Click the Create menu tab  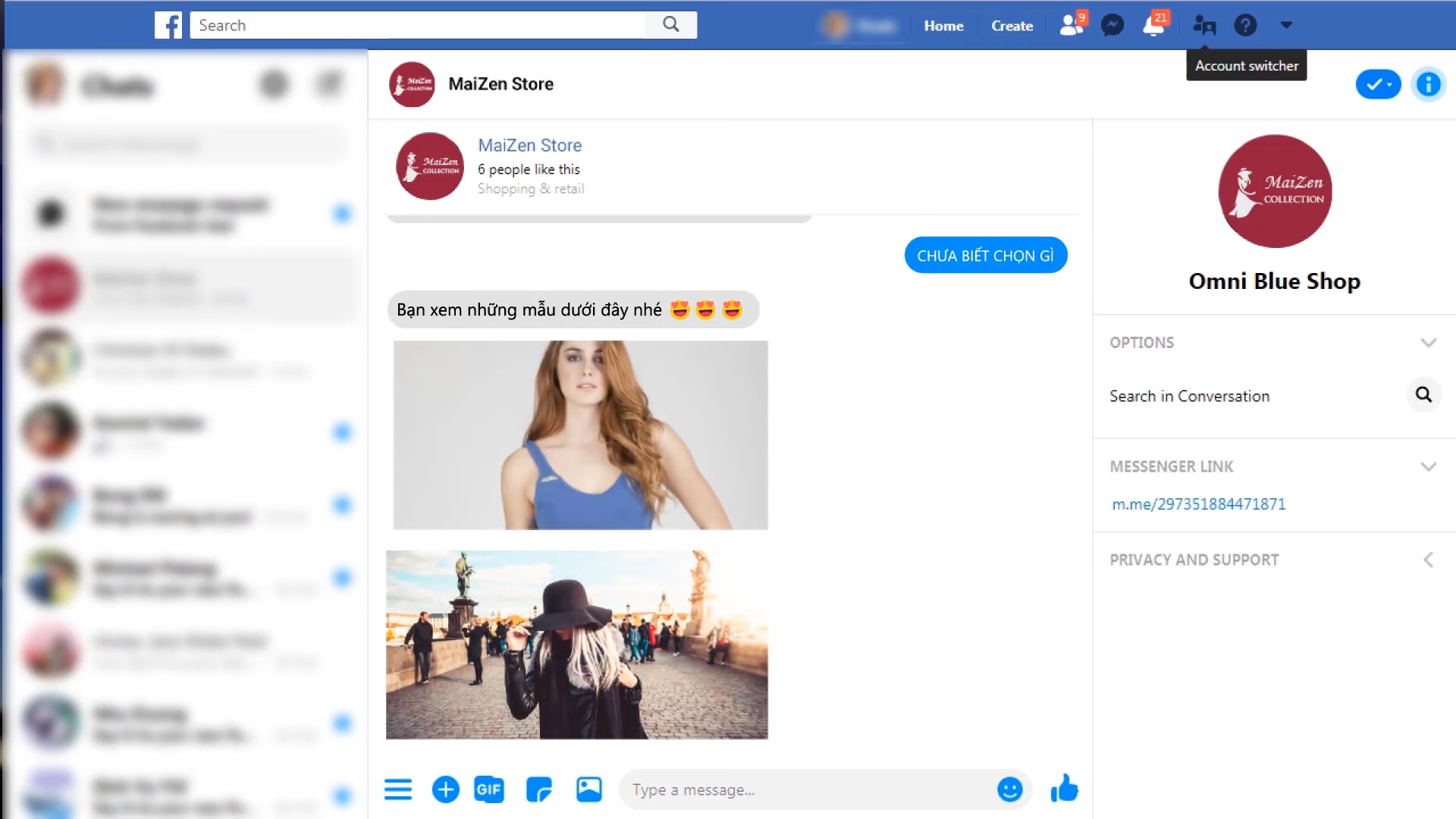pos(1011,25)
